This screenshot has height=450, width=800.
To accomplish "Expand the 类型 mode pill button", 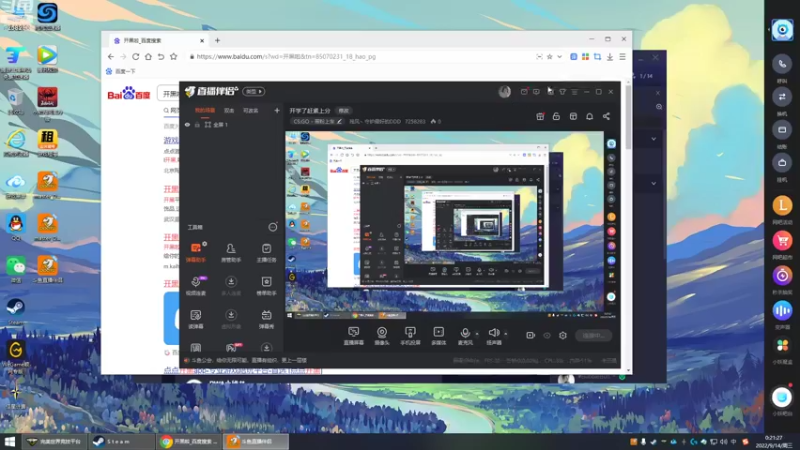I will coord(254,91).
